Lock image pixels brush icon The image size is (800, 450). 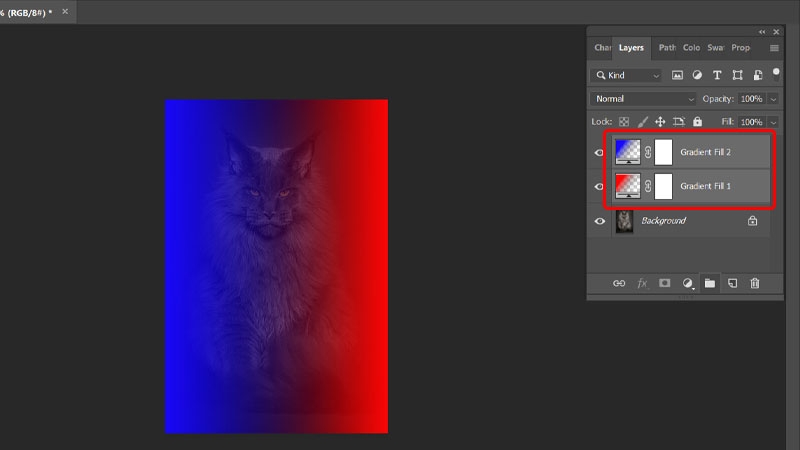click(642, 122)
